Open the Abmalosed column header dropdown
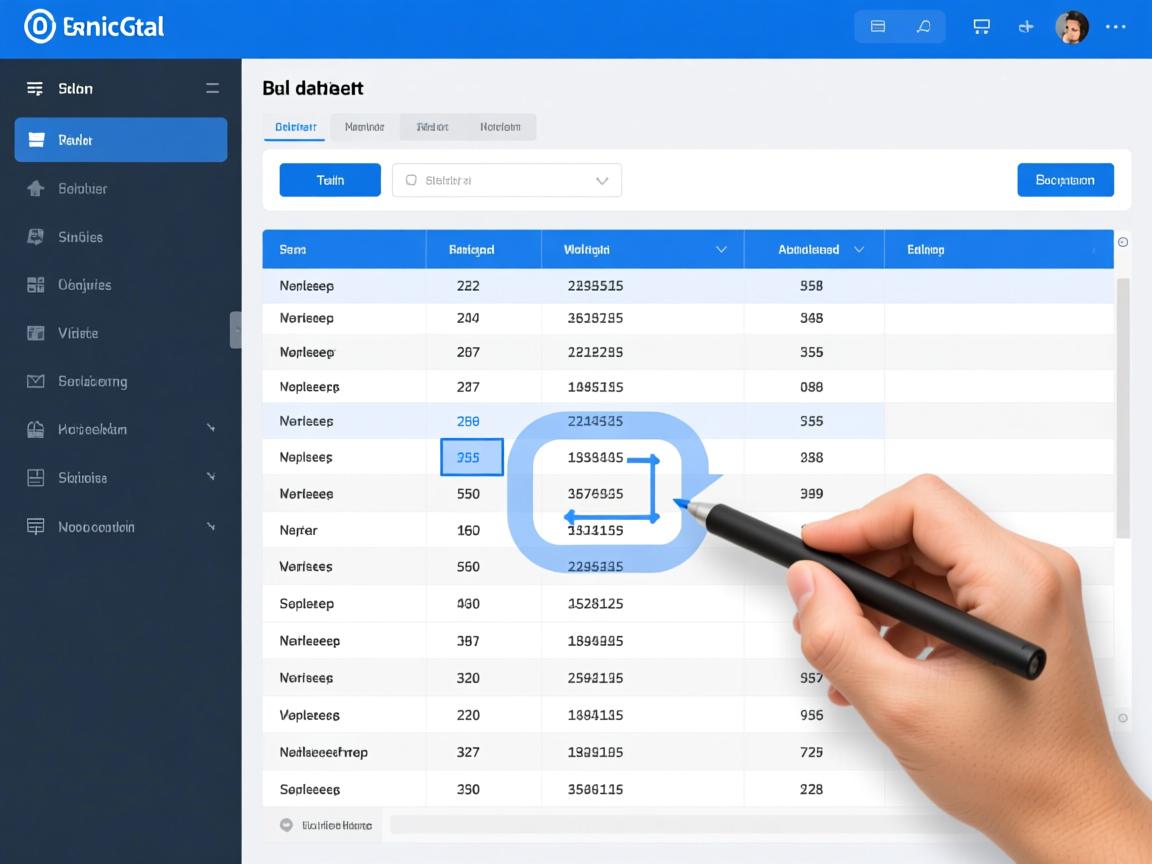Image resolution: width=1152 pixels, height=864 pixels. pos(858,250)
